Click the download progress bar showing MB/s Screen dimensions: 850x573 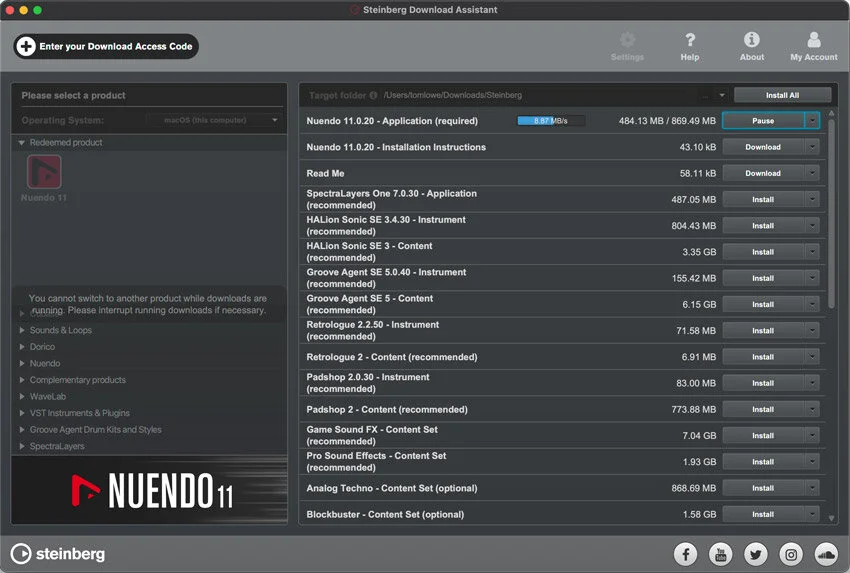pos(551,121)
